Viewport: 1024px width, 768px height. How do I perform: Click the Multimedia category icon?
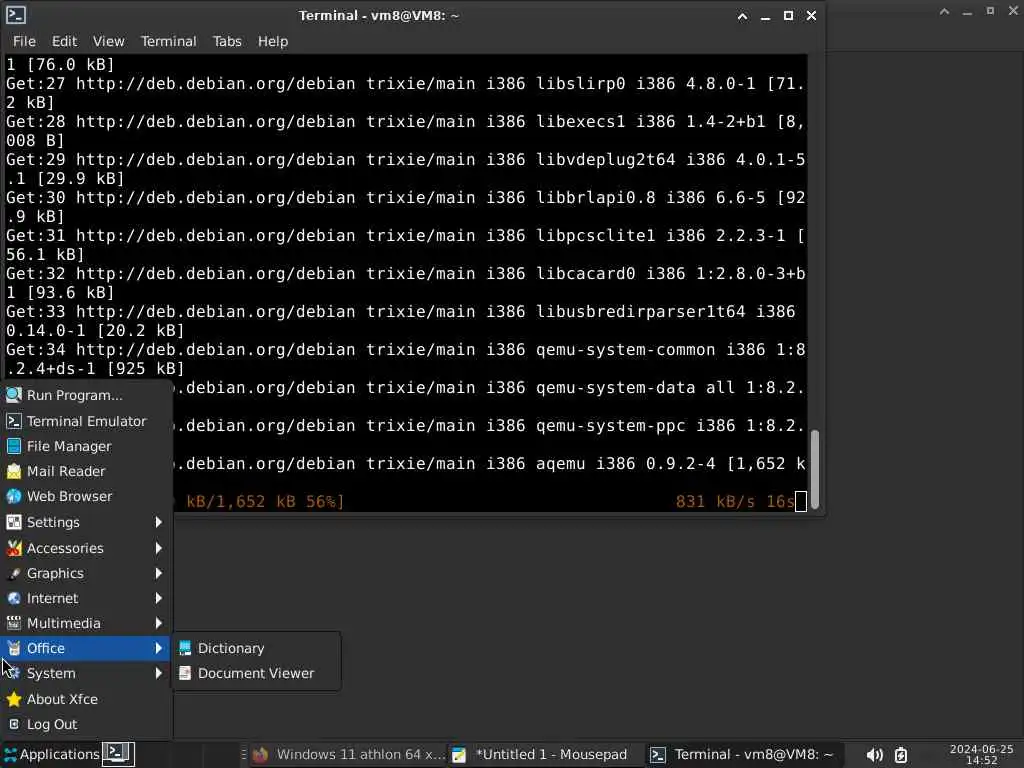(14, 623)
